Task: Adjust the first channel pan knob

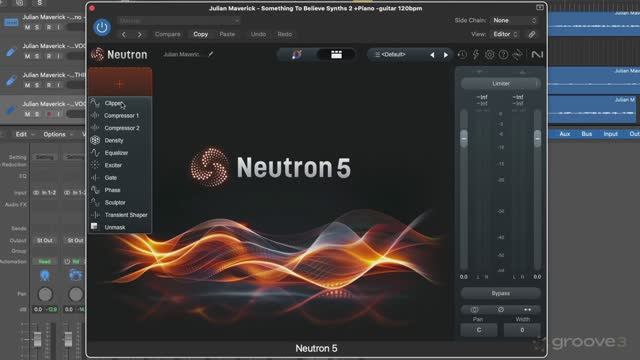Action: (45, 294)
